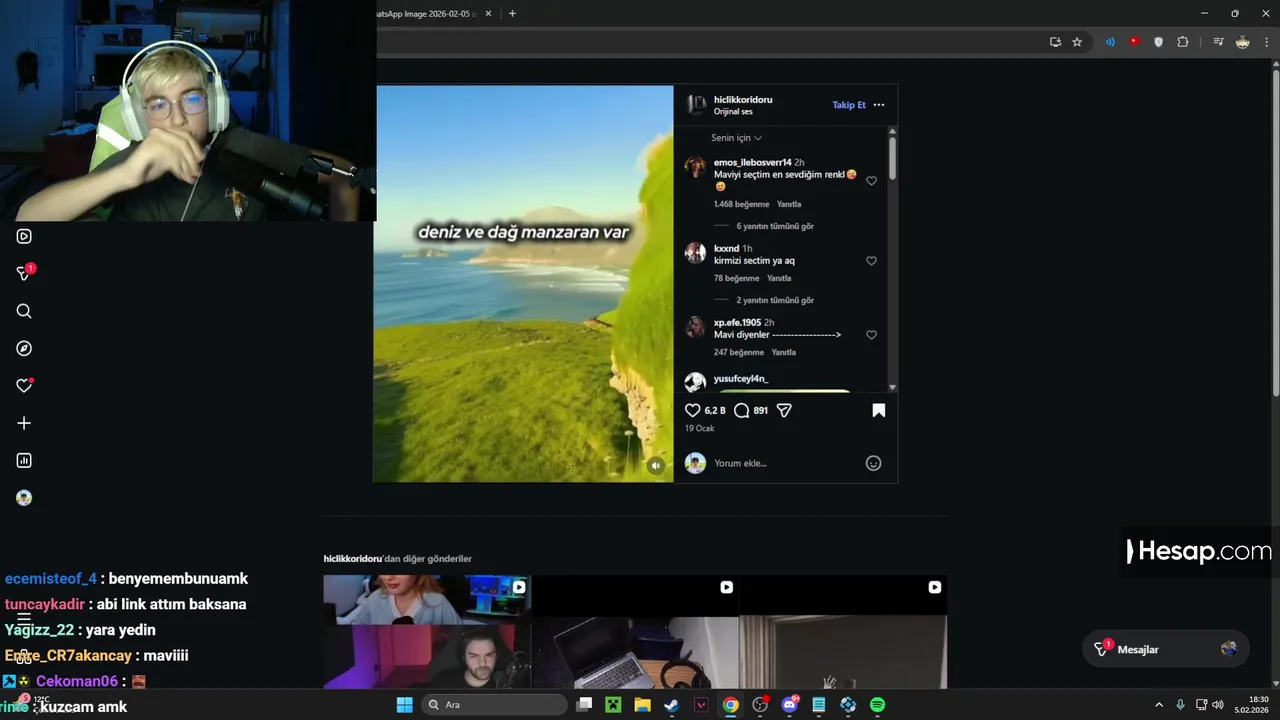
Task: Like the post with the heart icon
Action: pos(692,410)
